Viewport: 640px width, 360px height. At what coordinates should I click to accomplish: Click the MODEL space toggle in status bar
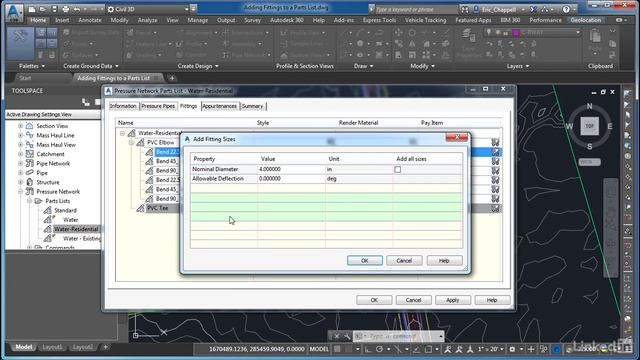click(x=319, y=349)
